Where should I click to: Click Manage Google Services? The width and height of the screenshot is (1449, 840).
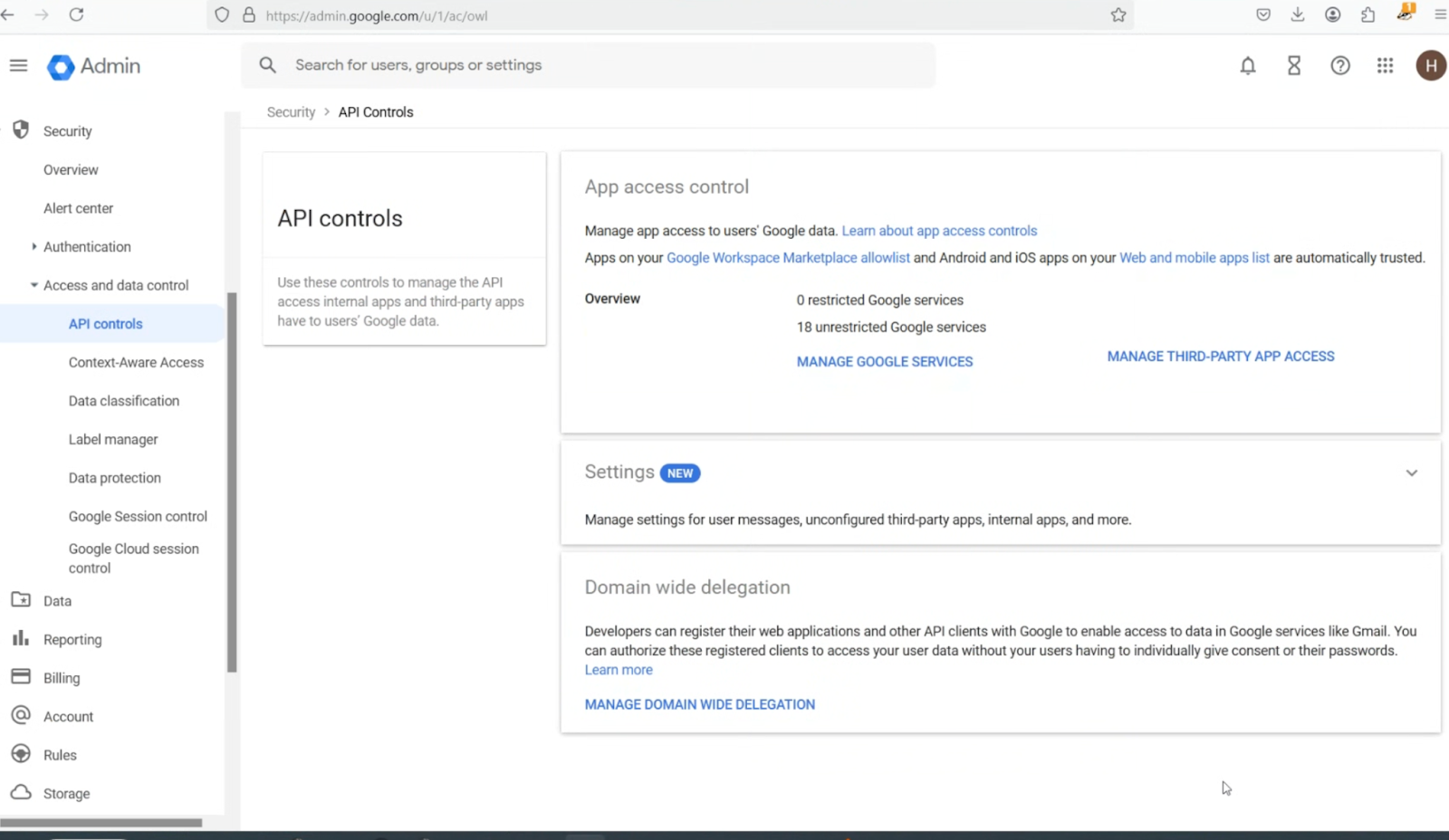[885, 361]
